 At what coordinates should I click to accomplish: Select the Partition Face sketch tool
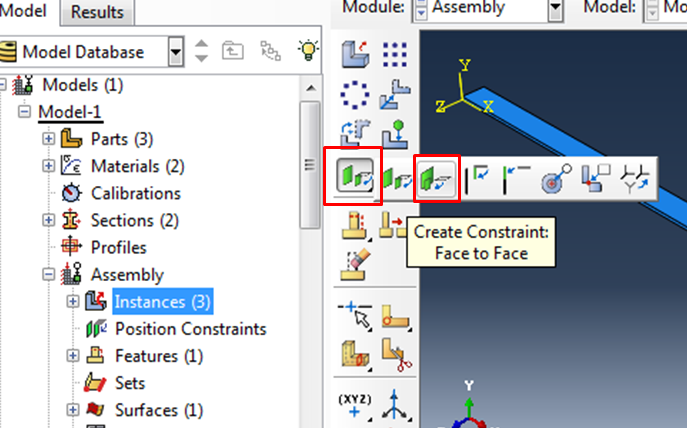[396, 316]
